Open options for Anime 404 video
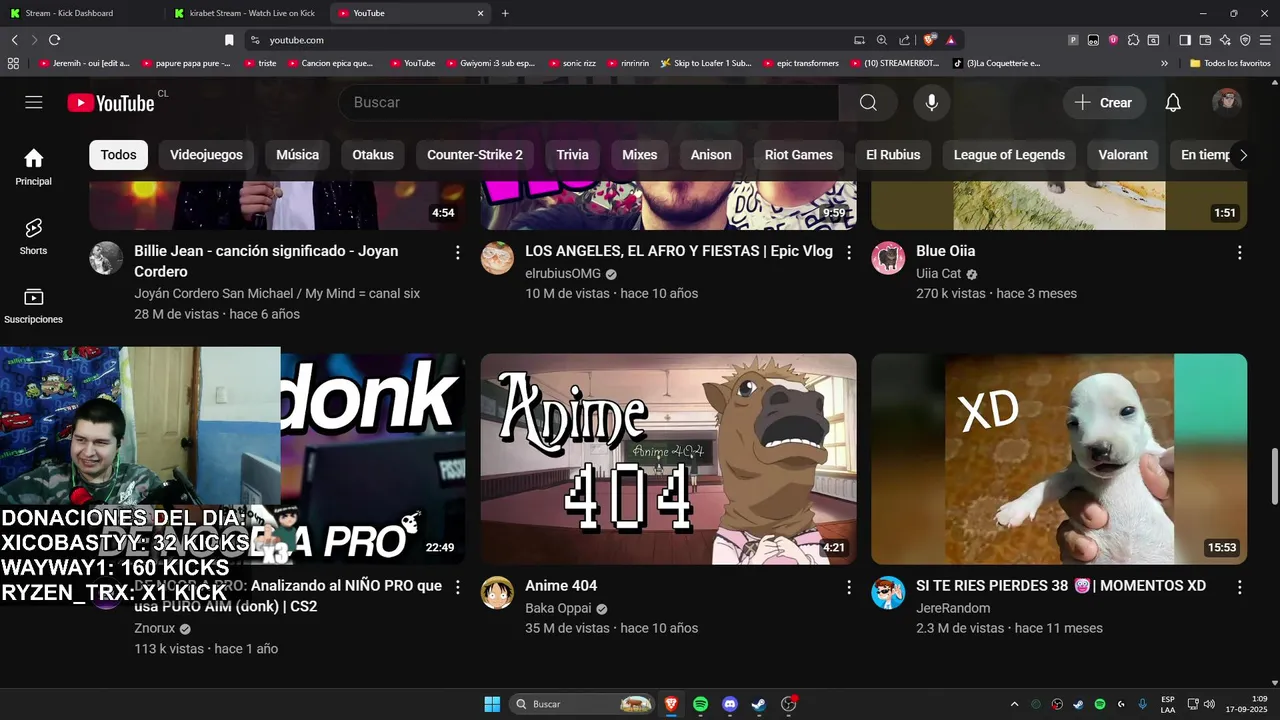The height and width of the screenshot is (720, 1280). pyautogui.click(x=849, y=587)
